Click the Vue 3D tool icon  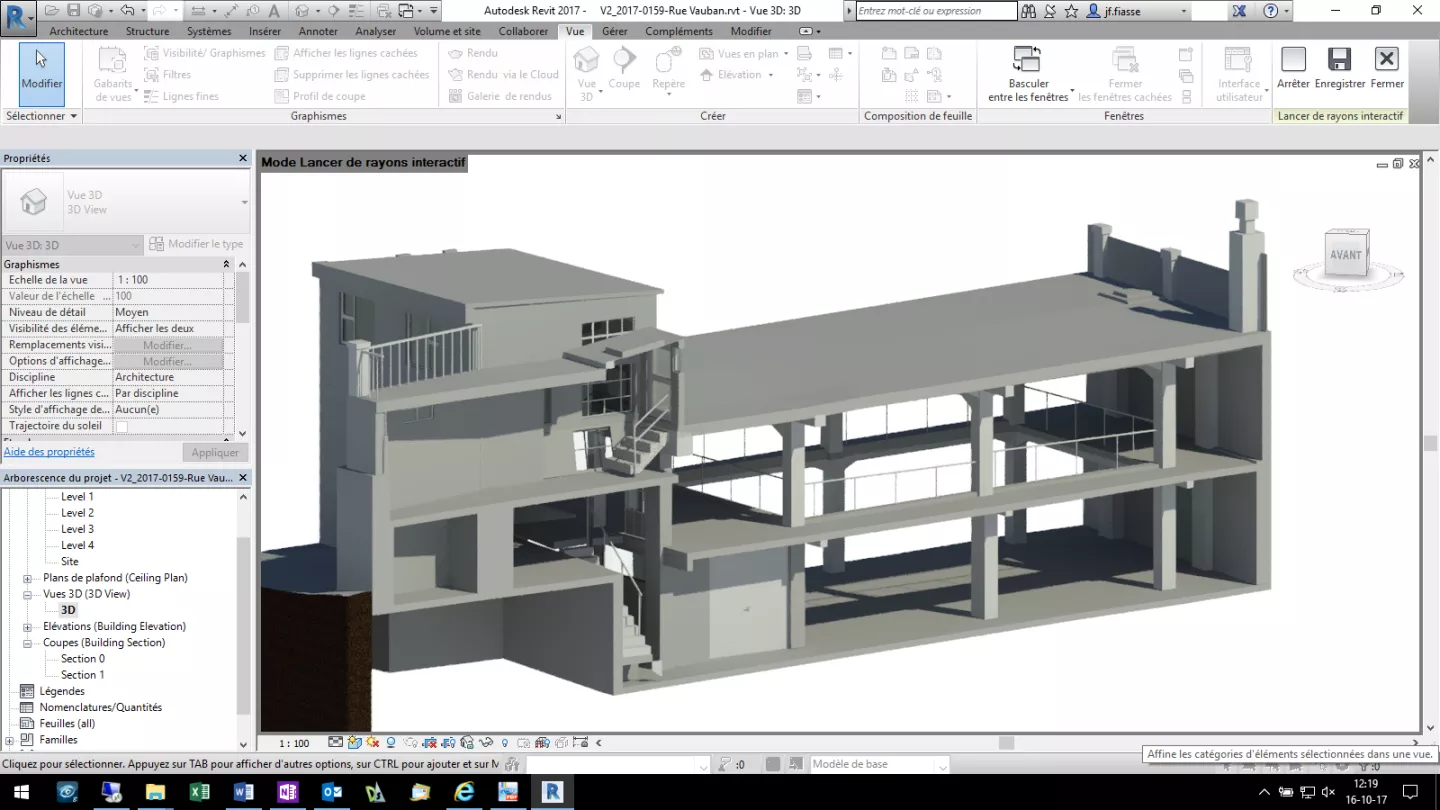point(587,62)
